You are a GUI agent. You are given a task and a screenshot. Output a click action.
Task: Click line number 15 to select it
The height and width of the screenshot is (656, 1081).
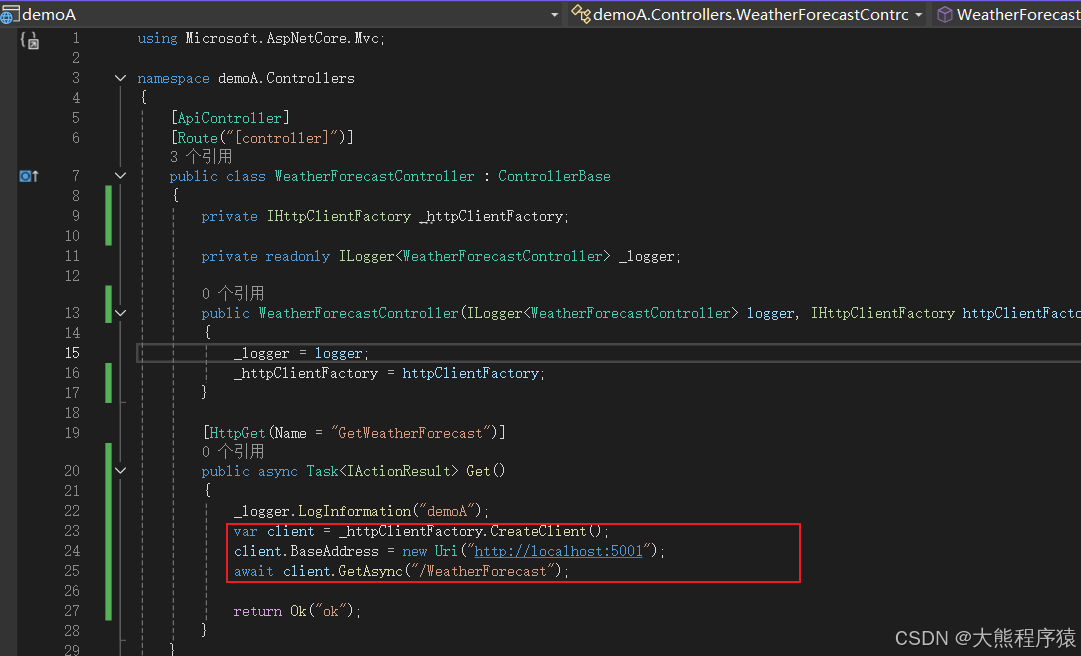point(72,352)
